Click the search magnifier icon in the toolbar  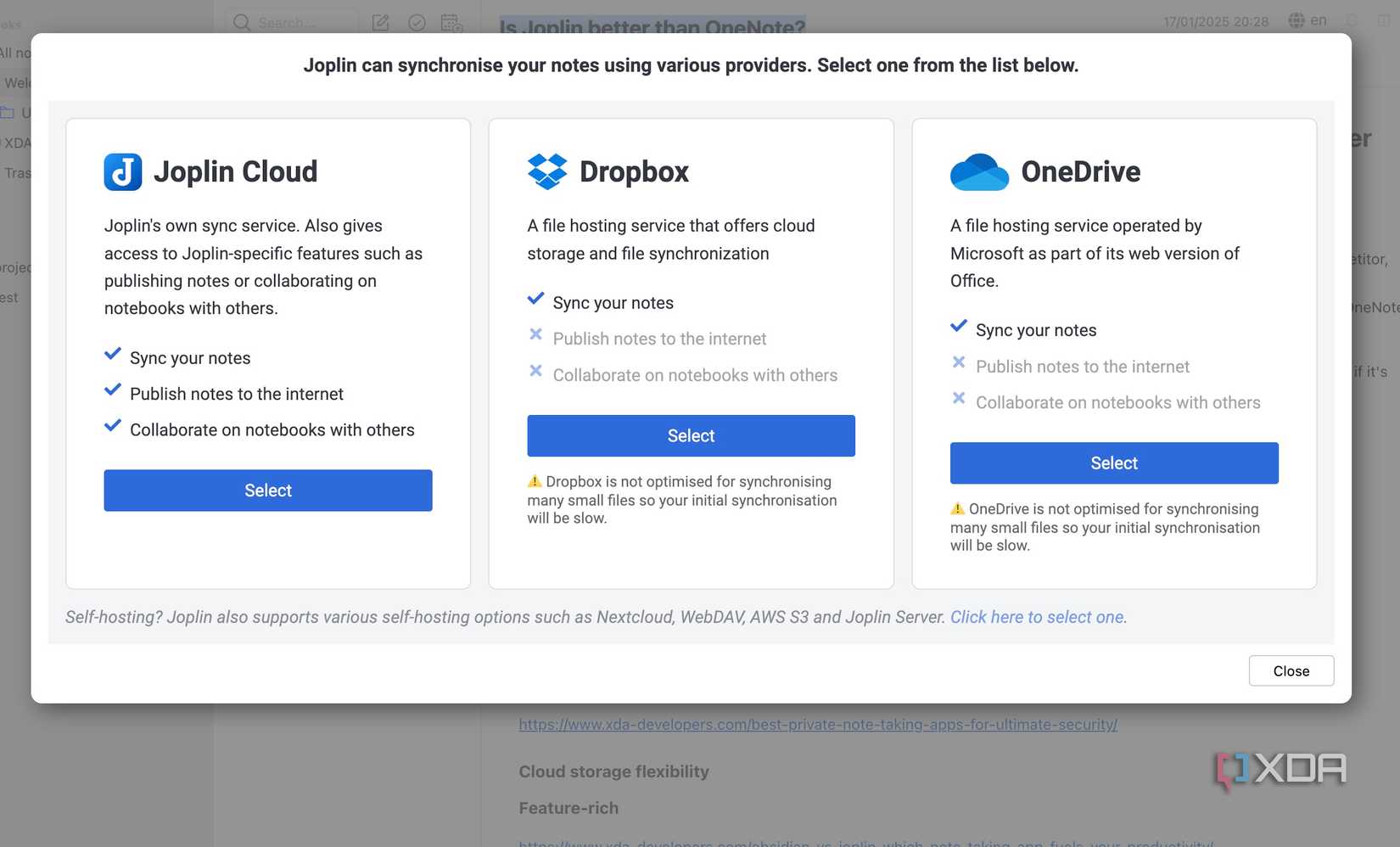click(x=240, y=22)
